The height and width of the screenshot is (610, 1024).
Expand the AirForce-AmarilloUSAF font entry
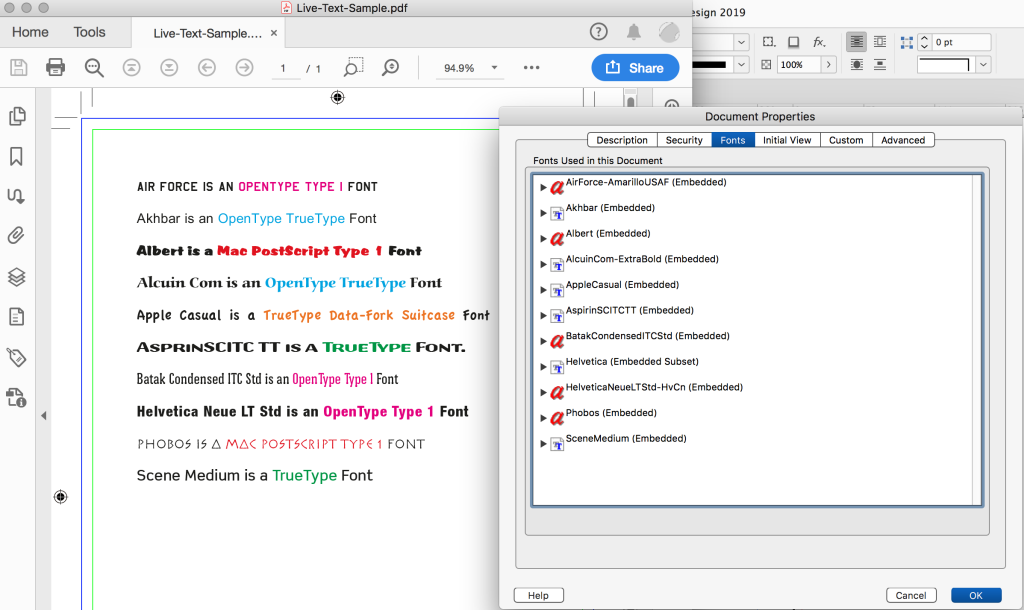click(x=543, y=187)
